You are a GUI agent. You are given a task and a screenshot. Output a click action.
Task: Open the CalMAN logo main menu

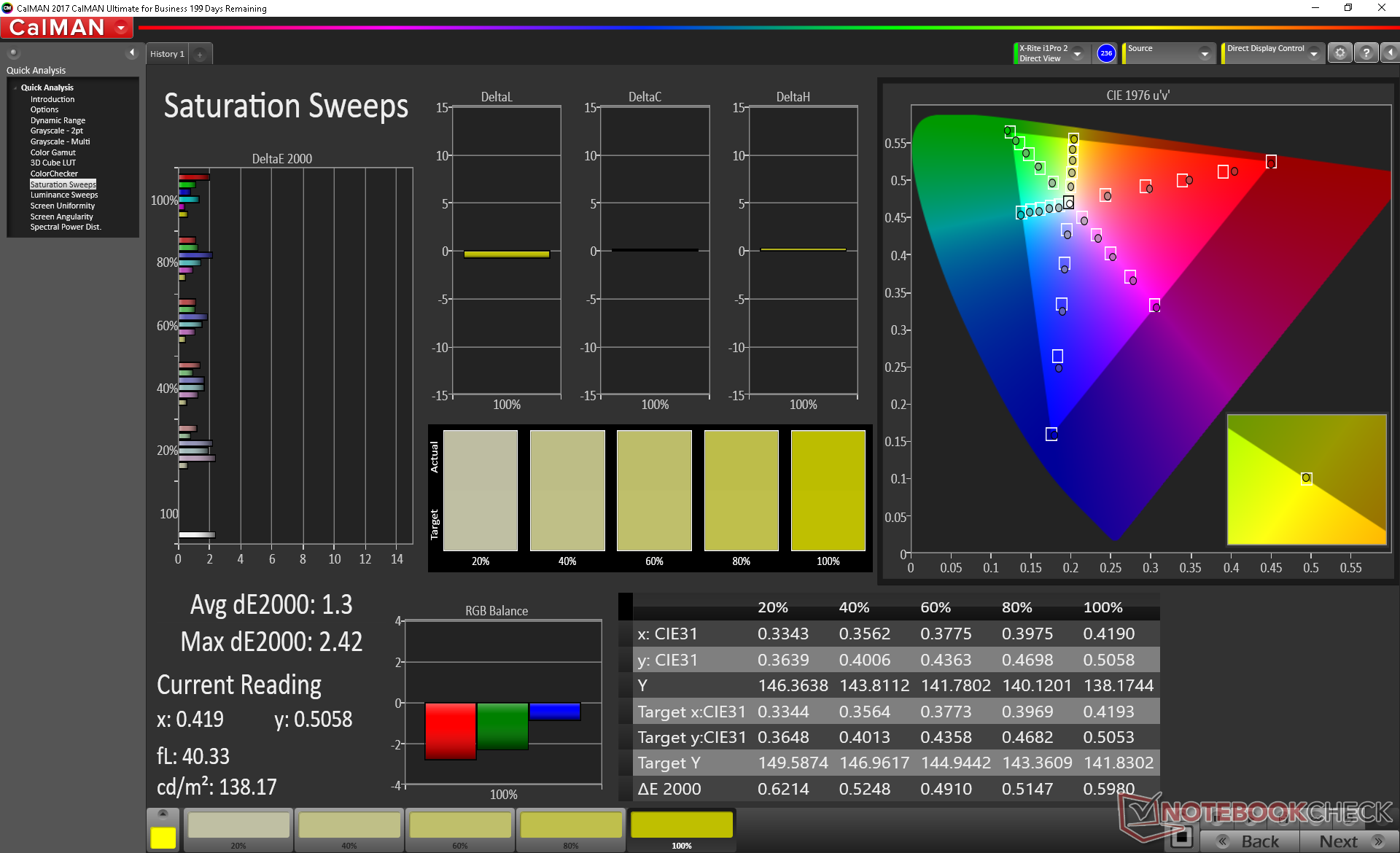pos(66,28)
